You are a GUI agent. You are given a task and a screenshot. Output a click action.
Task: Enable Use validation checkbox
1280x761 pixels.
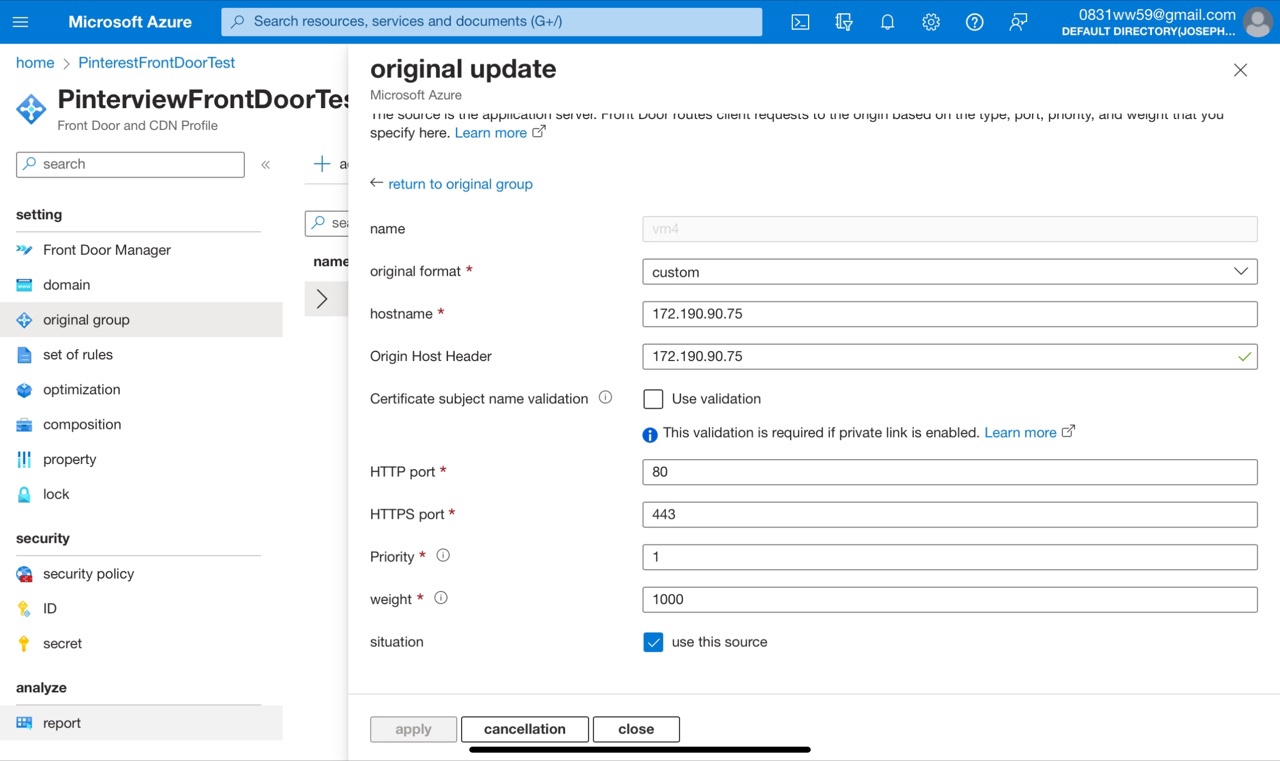click(653, 399)
